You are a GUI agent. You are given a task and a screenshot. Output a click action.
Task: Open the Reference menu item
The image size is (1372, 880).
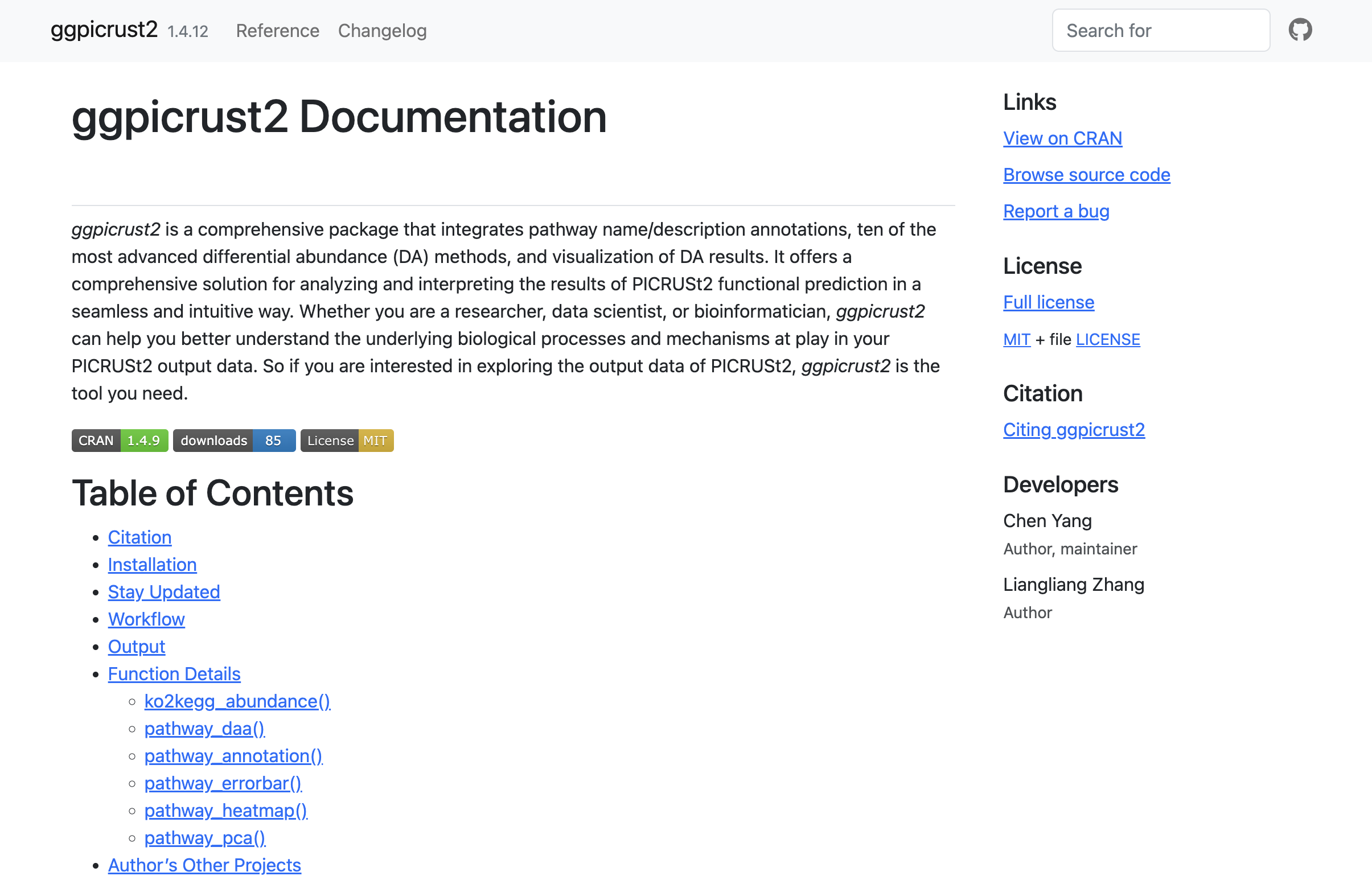(x=277, y=31)
